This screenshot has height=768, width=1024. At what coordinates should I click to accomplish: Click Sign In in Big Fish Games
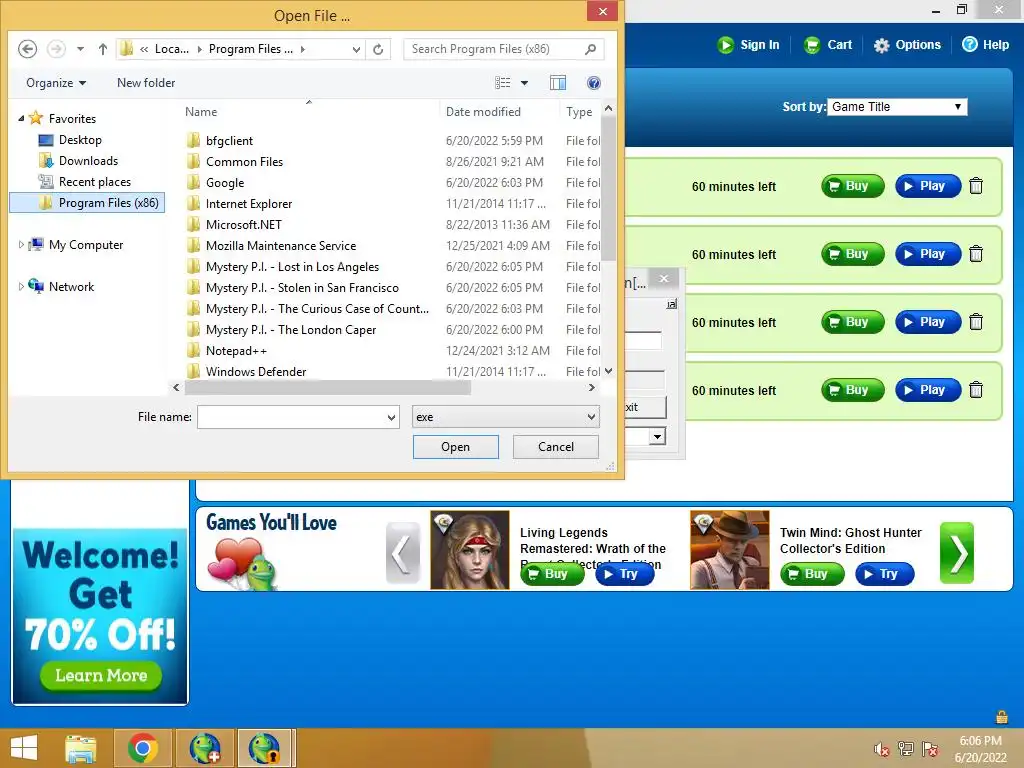pyautogui.click(x=748, y=45)
